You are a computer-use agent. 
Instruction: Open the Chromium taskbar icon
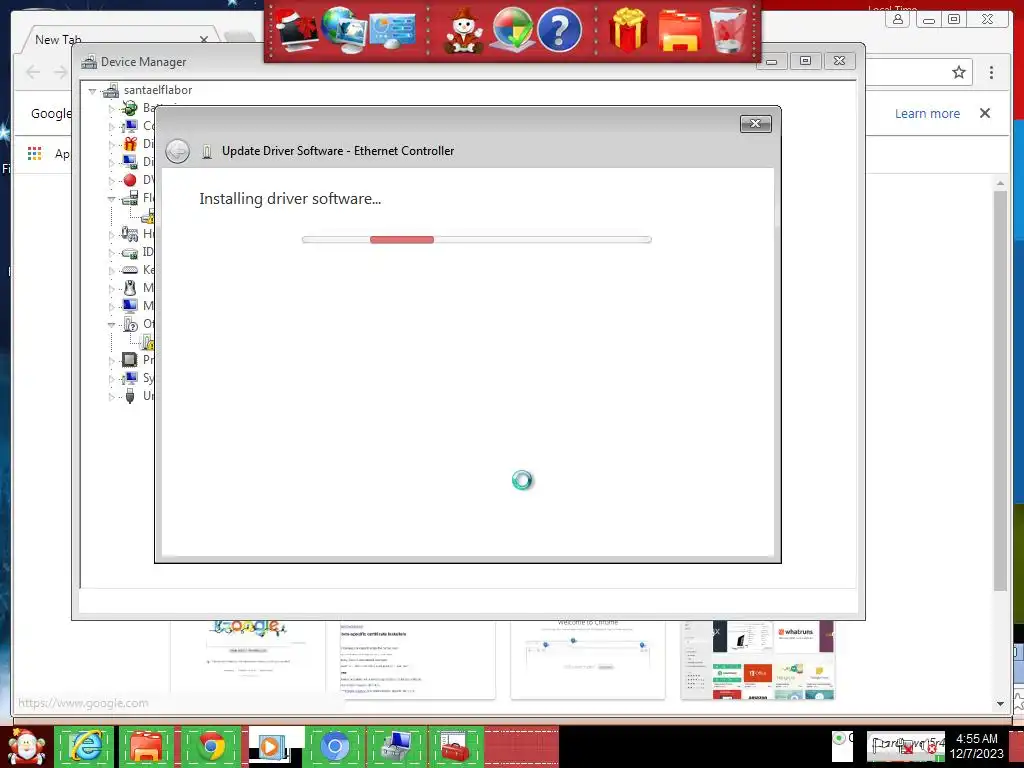[334, 746]
